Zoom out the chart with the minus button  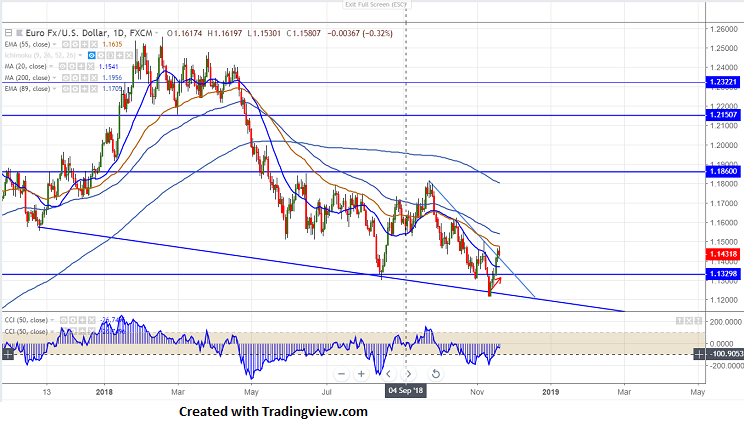point(342,374)
